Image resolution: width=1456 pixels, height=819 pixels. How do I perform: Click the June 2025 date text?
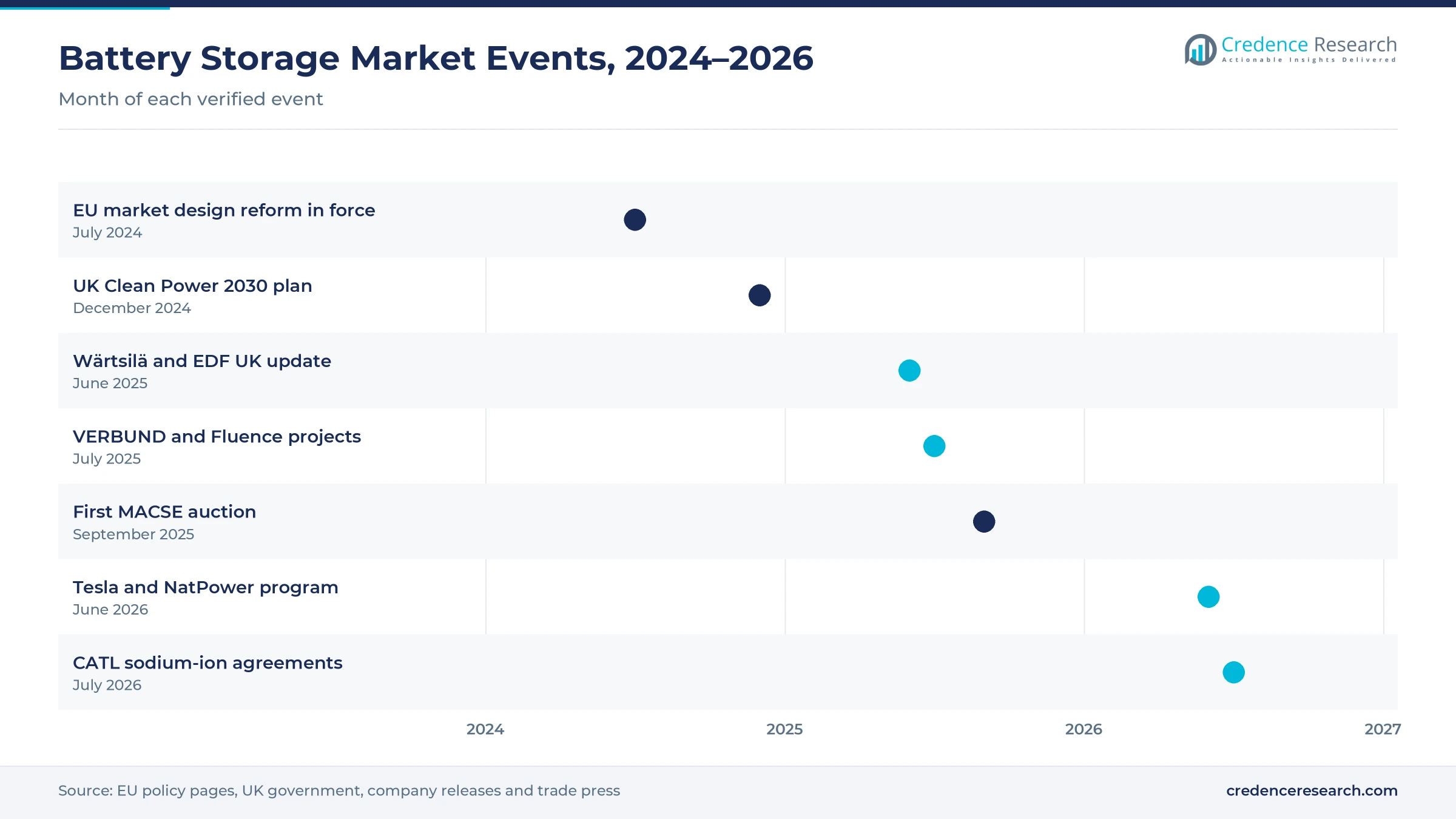pyautogui.click(x=110, y=383)
